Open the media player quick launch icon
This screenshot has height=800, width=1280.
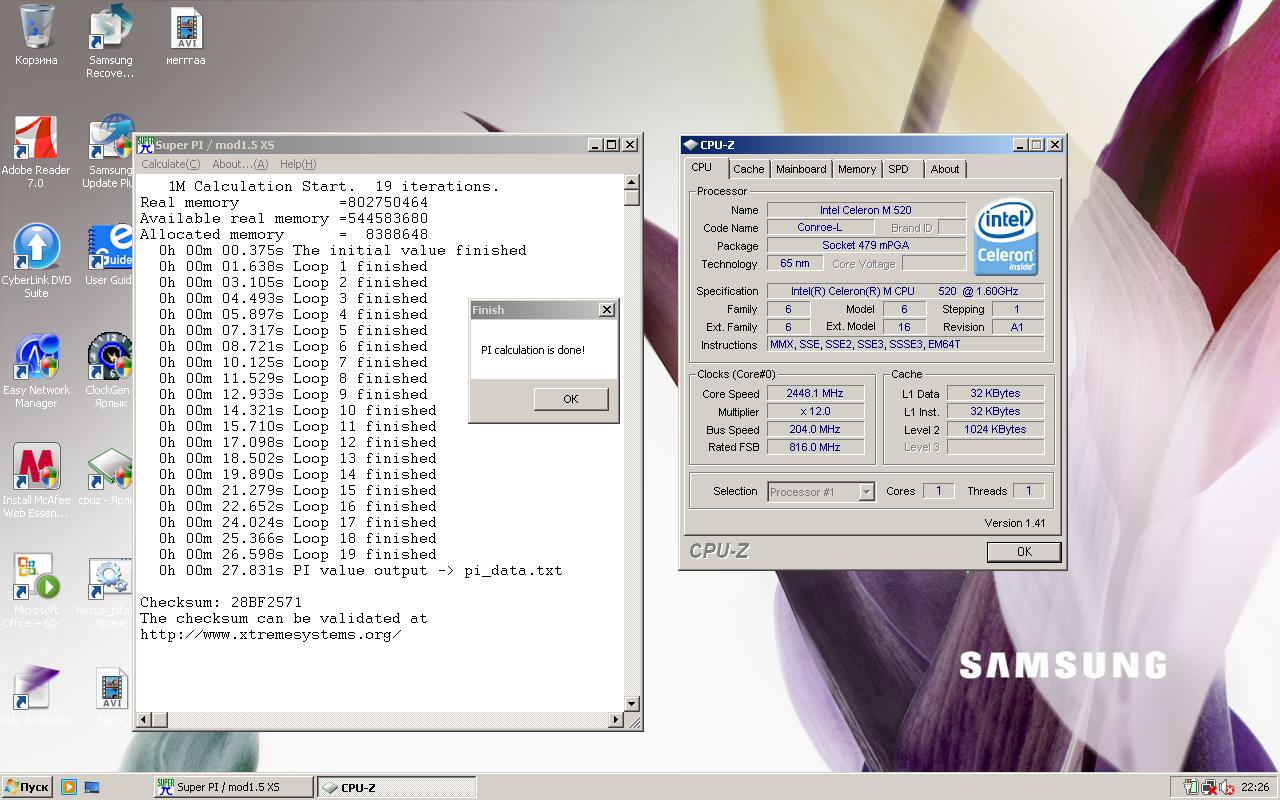[68, 787]
